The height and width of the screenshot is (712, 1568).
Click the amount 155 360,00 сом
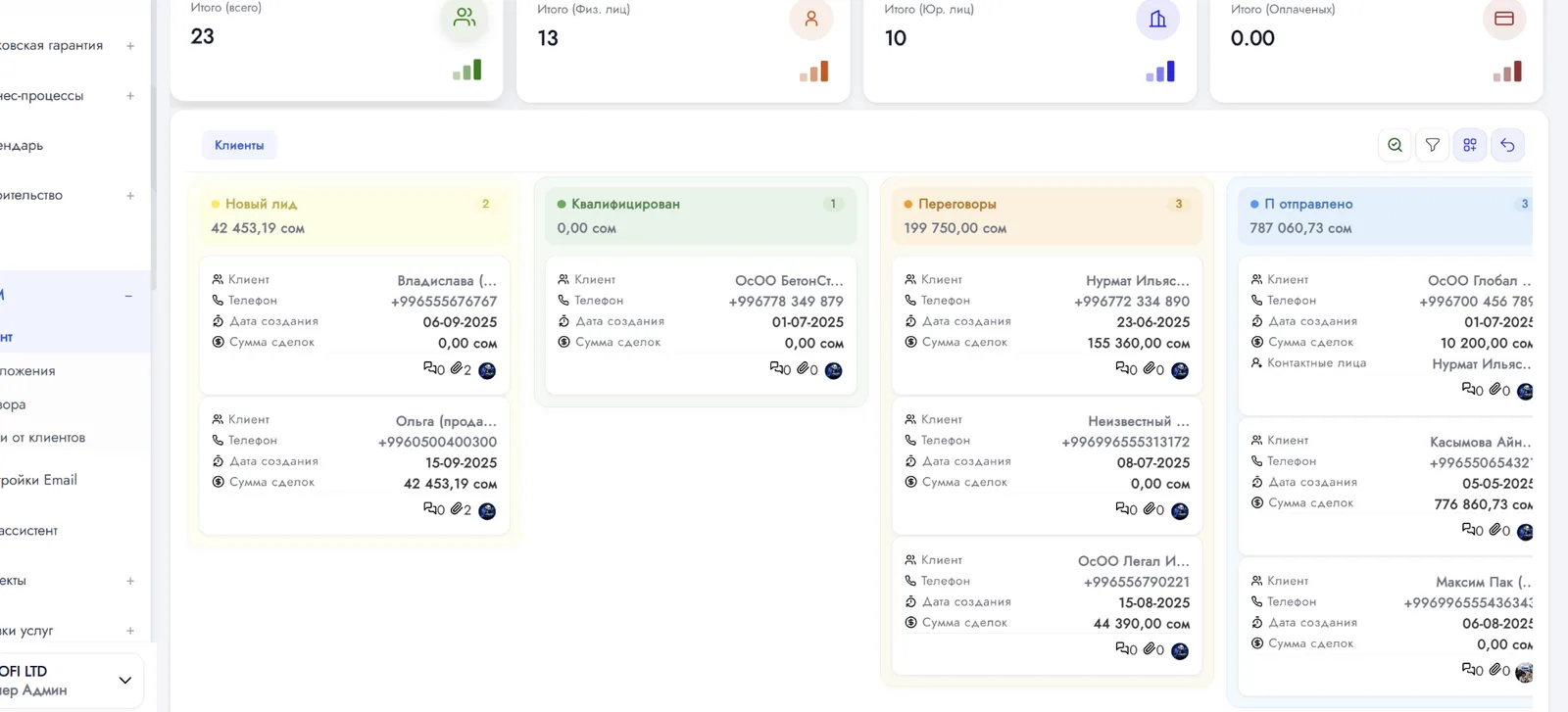[x=1139, y=344]
